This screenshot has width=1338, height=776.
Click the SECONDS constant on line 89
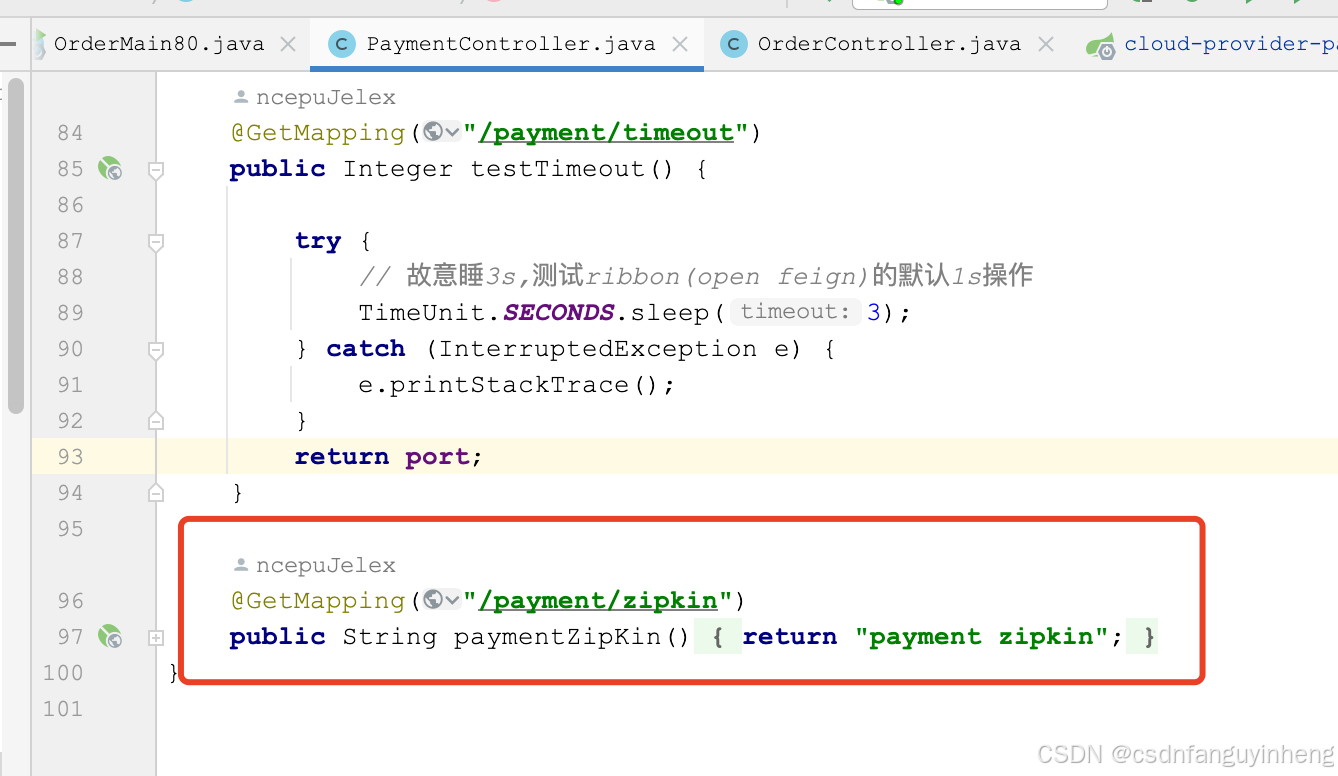tap(558, 312)
